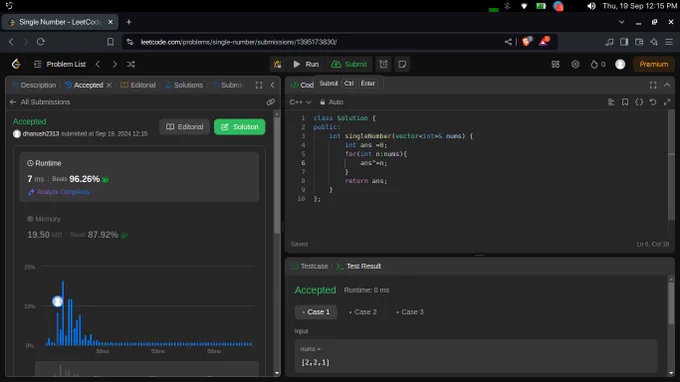Collapse the Code panel chevron
Image resolution: width=680 pixels, height=382 pixels.
(667, 85)
